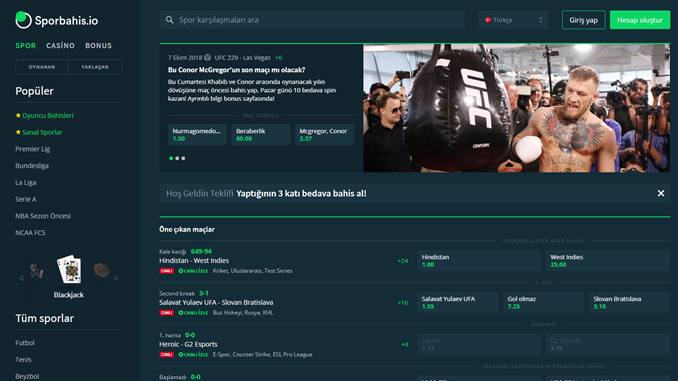This screenshot has width=678, height=381.
Task: Open the Bonus tab
Action: coord(99,45)
